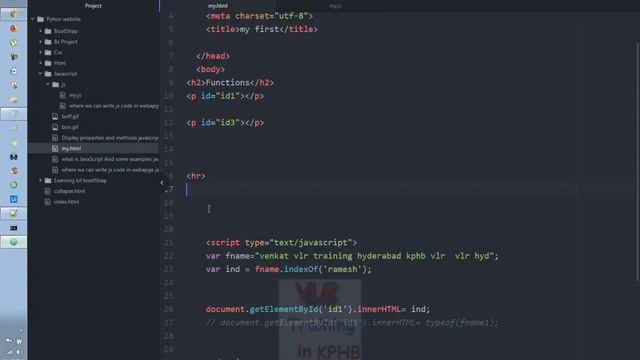Click the closing head tag
Screen dimensions: 640x360
coord(213,56)
